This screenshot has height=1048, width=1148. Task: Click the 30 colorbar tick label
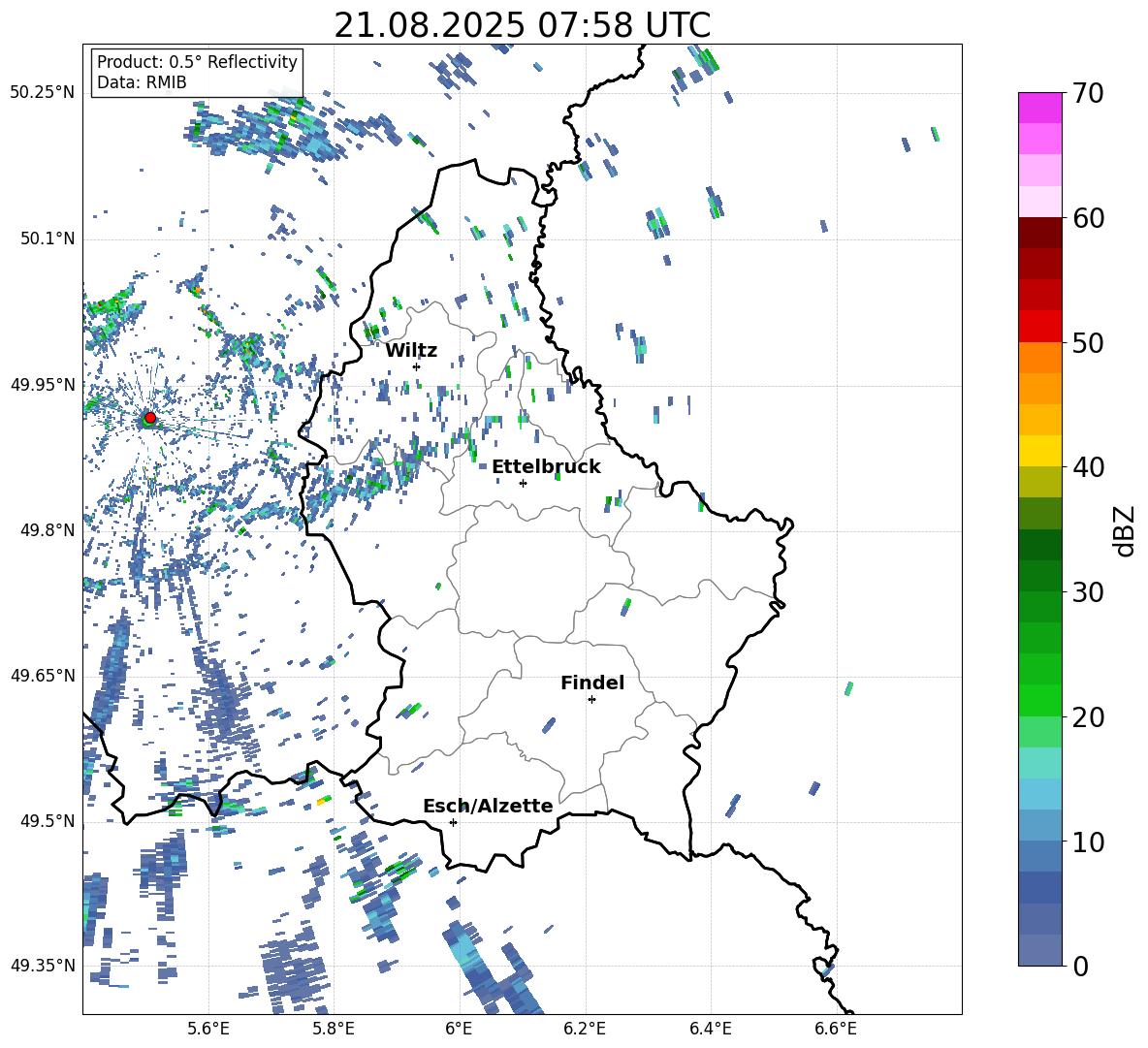click(1088, 592)
